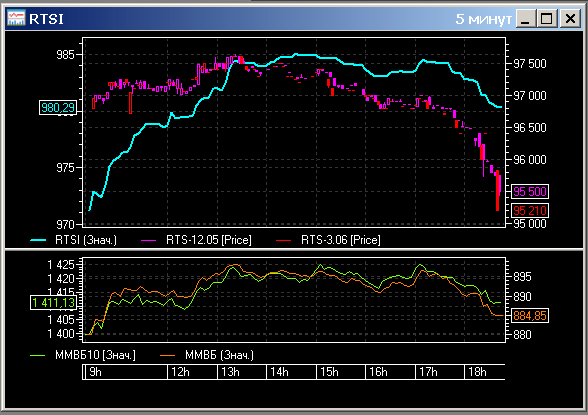Viewport: 588px width, 415px height.
Task: Select the RTS-12.05 [Price] legend entry
Action: tap(196, 240)
